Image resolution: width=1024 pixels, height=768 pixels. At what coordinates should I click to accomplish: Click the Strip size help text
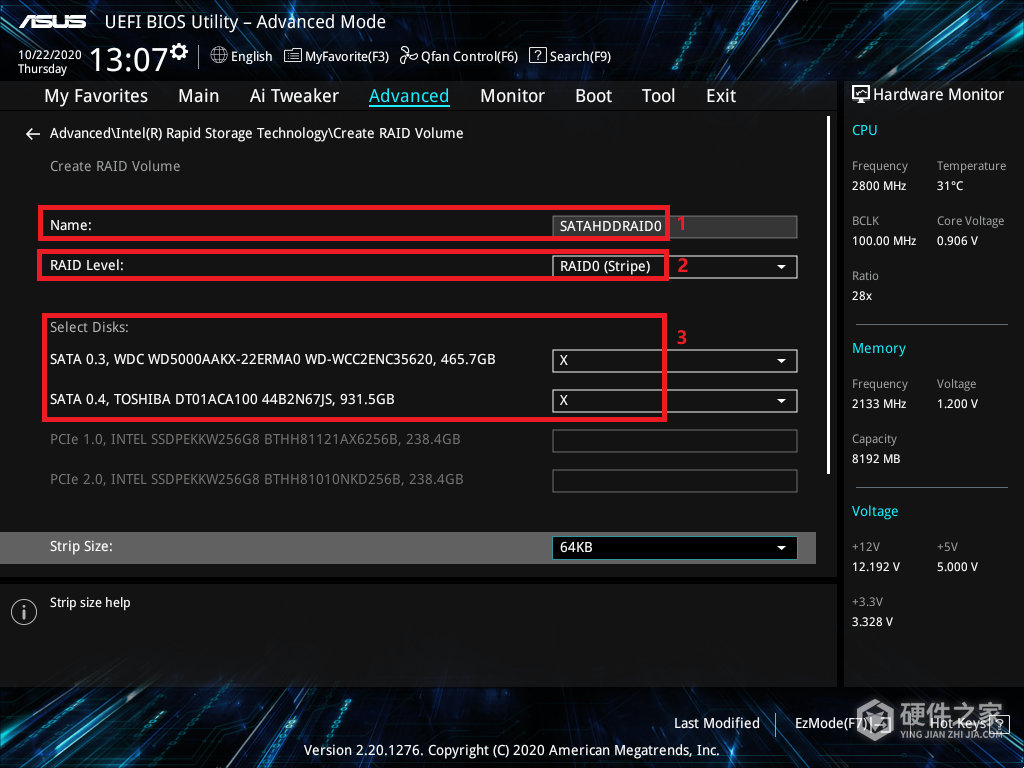[90, 603]
